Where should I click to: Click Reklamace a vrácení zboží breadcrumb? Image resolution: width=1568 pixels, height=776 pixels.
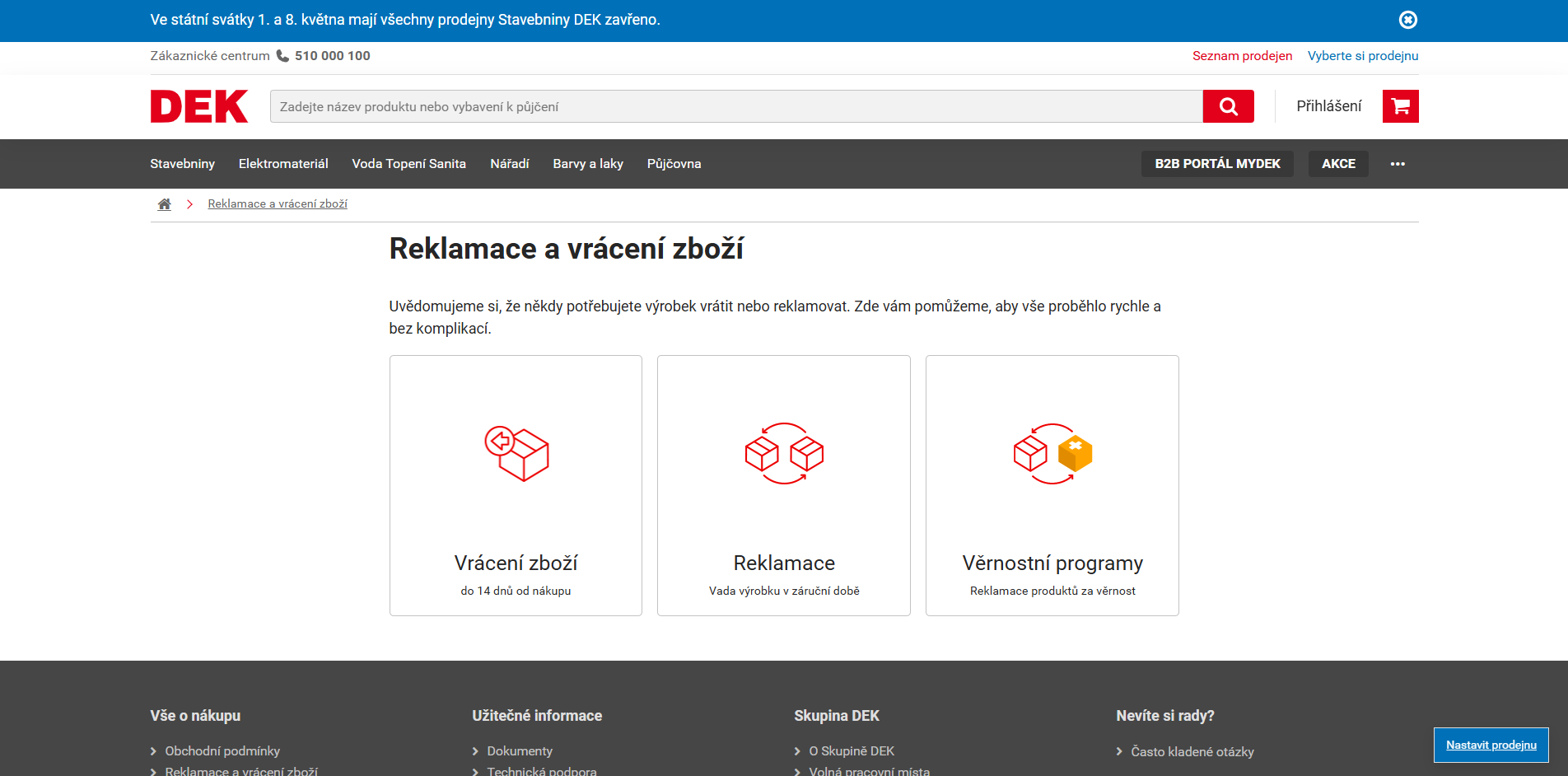tap(278, 204)
